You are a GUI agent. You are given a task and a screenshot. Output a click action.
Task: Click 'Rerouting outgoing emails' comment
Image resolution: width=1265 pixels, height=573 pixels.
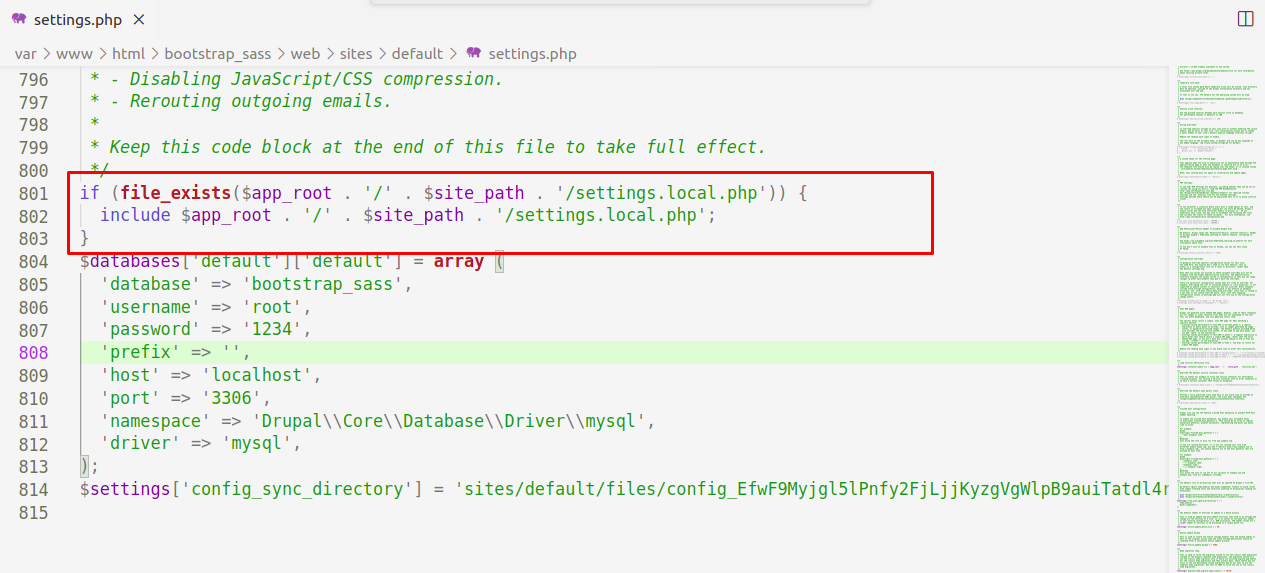[262, 102]
